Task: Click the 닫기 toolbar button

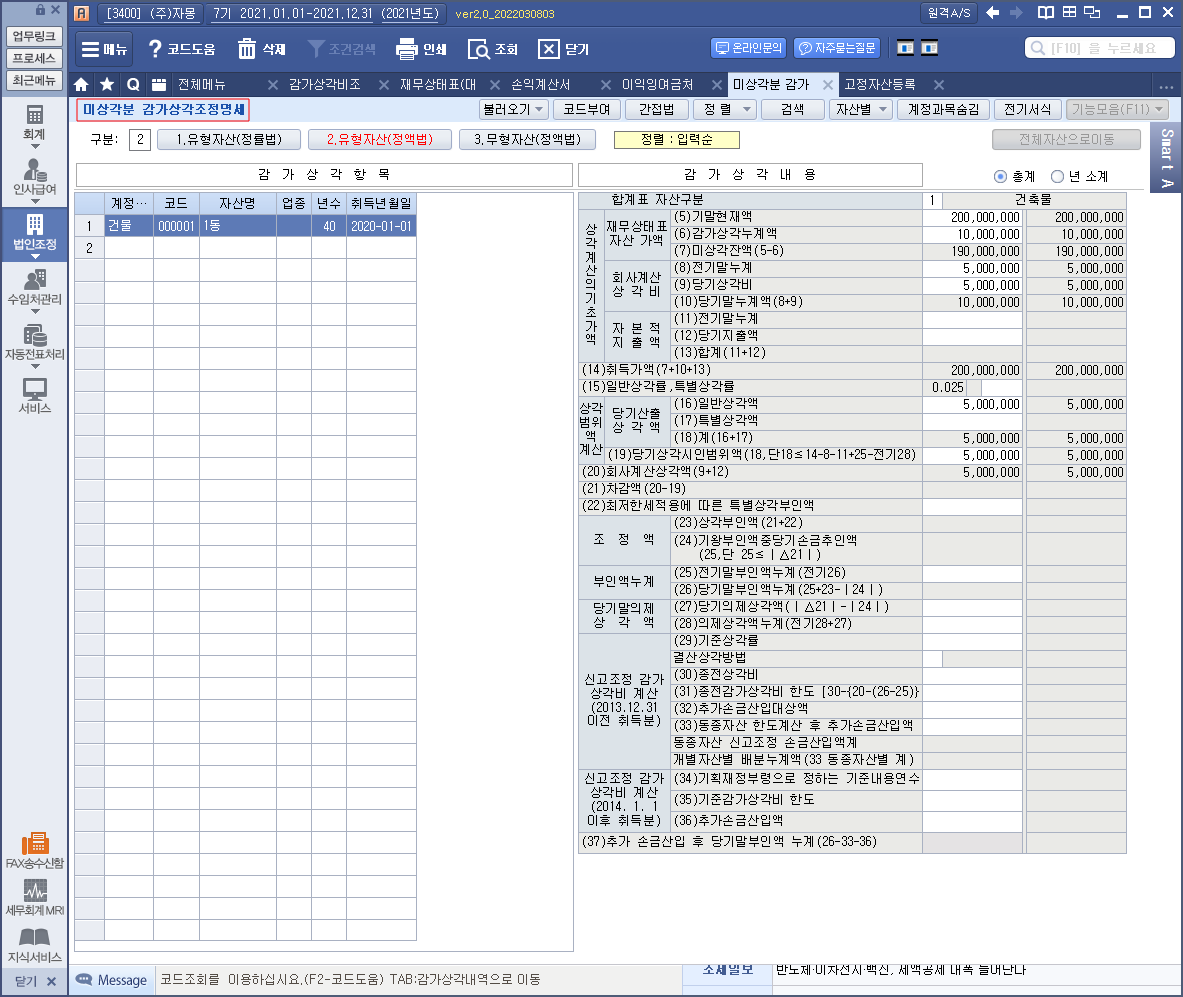Action: click(x=563, y=49)
